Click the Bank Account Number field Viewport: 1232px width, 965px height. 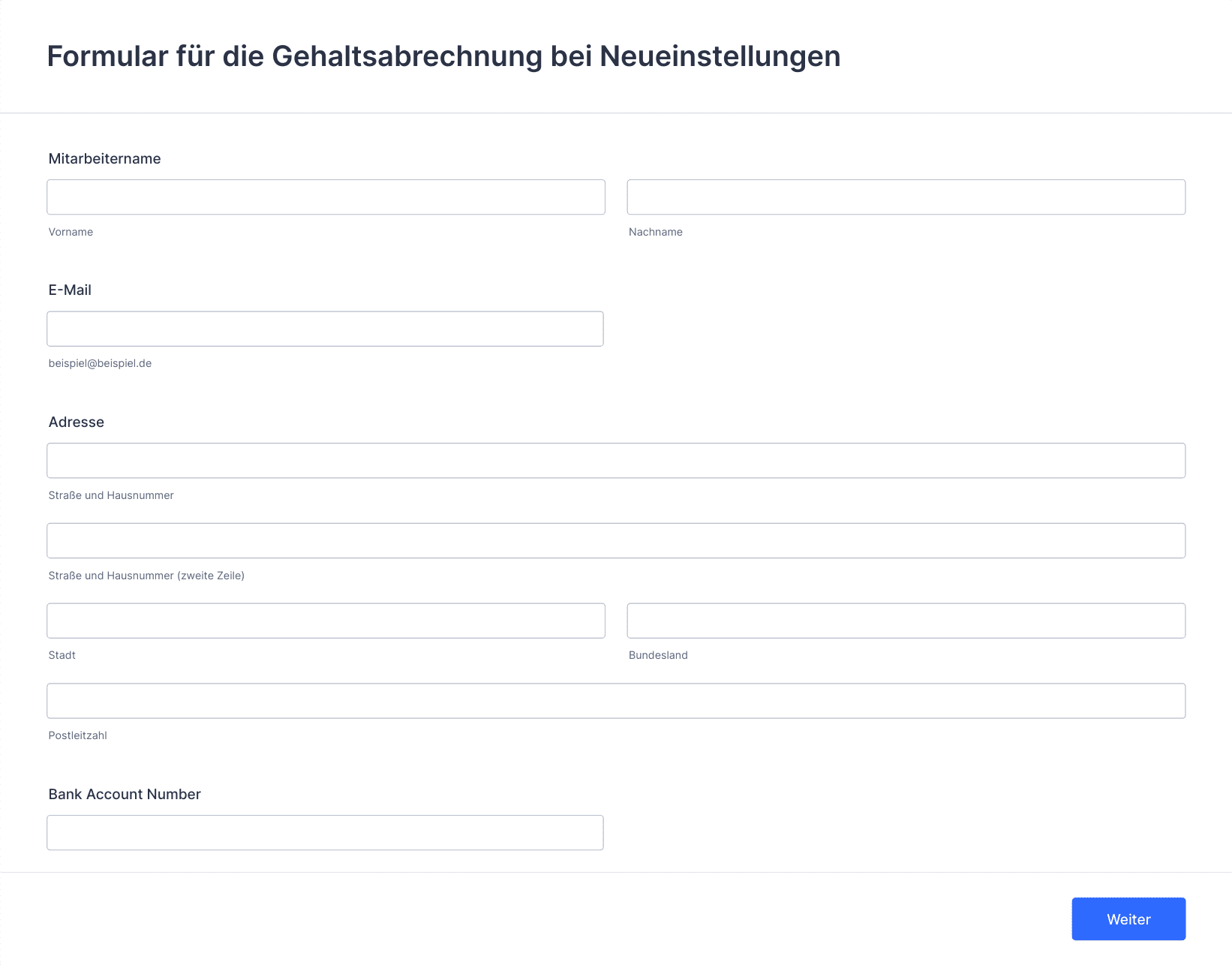[325, 833]
